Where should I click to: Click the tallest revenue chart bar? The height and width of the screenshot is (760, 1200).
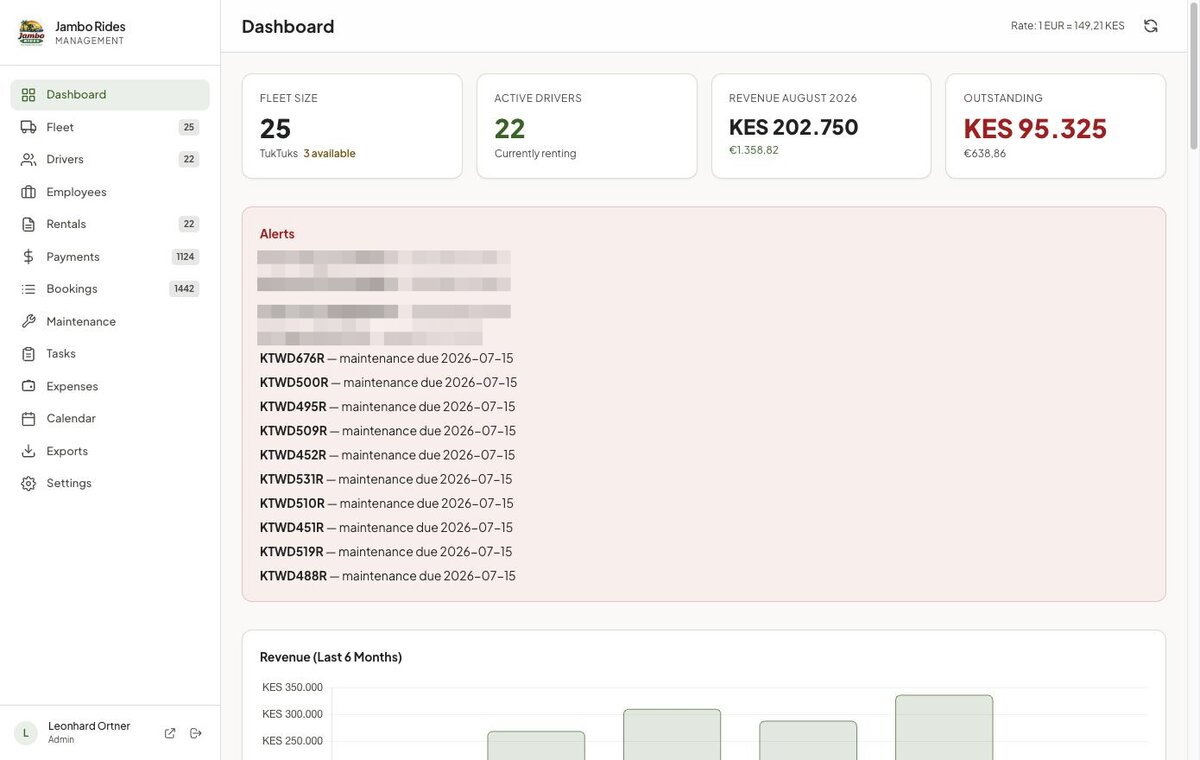coord(944,727)
